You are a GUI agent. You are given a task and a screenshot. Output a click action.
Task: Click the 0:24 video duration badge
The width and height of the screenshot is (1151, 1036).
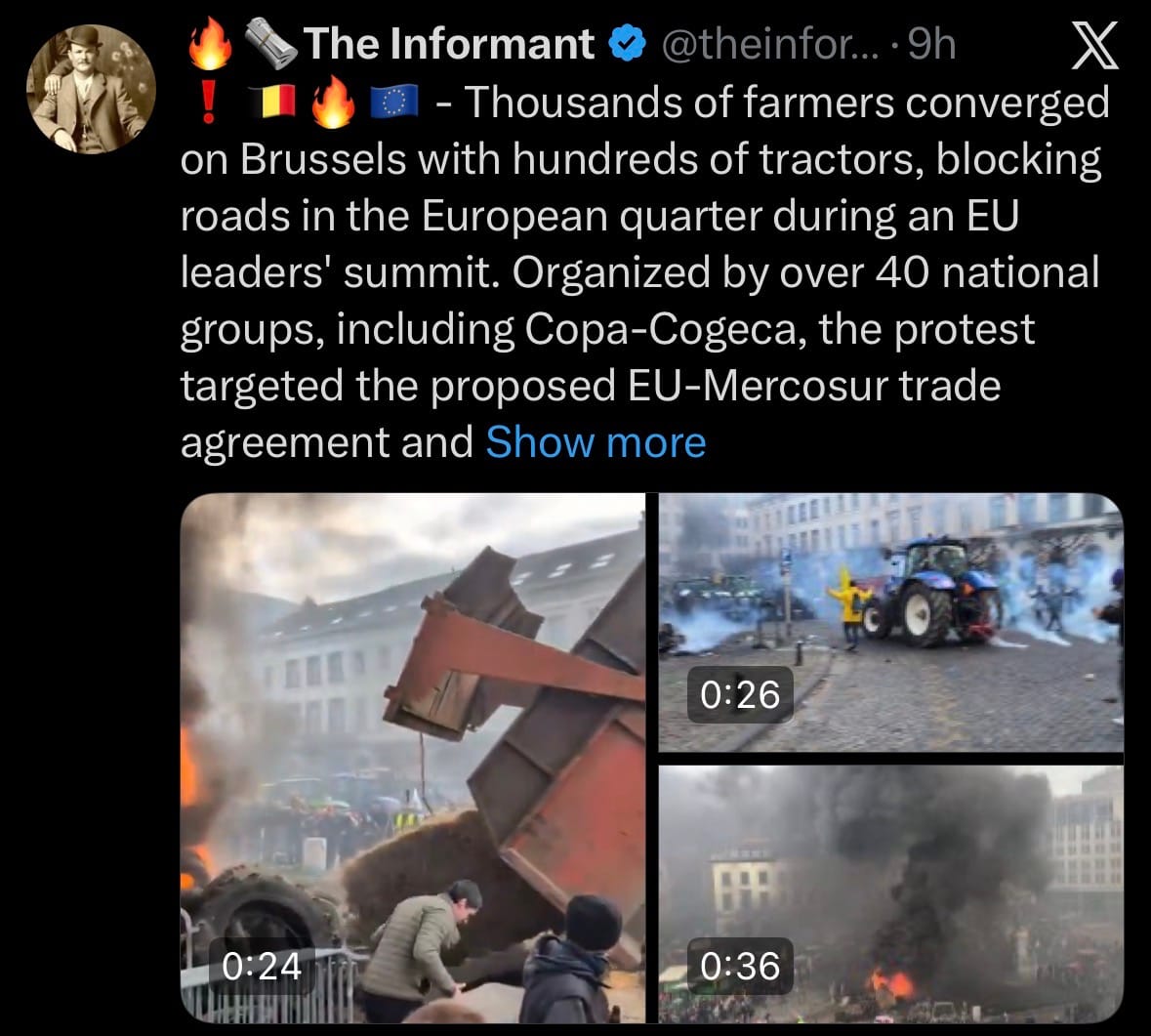(x=262, y=966)
